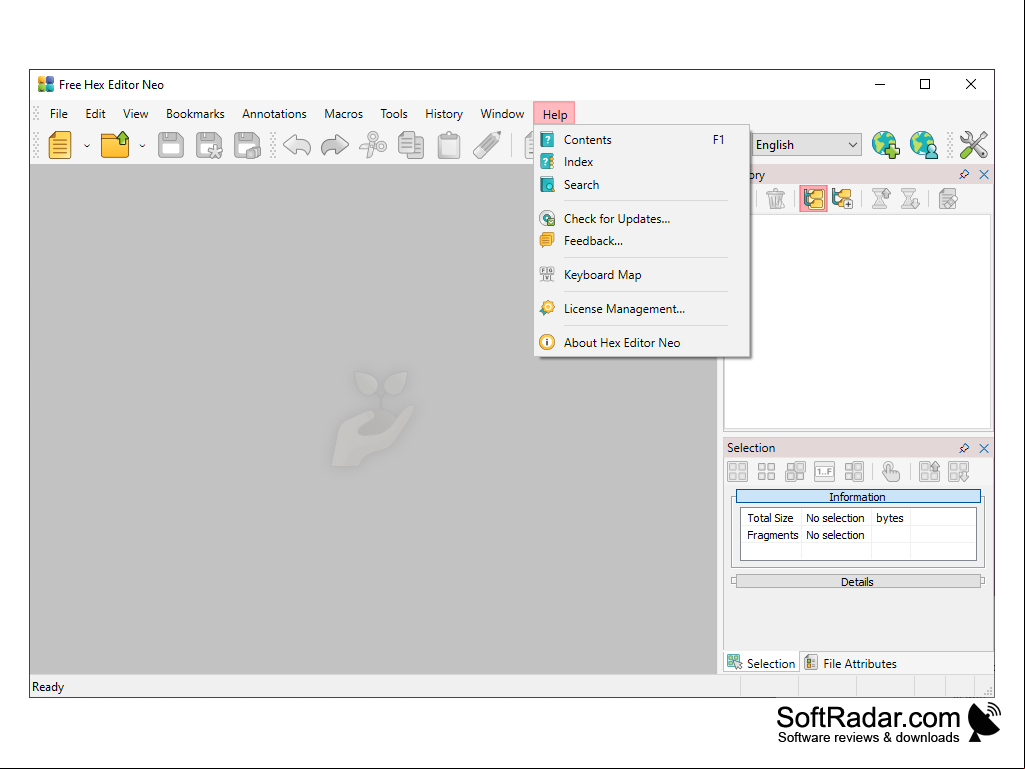This screenshot has height=769, width=1025.
Task: Click the Copy documents icon
Action: pyautogui.click(x=411, y=145)
